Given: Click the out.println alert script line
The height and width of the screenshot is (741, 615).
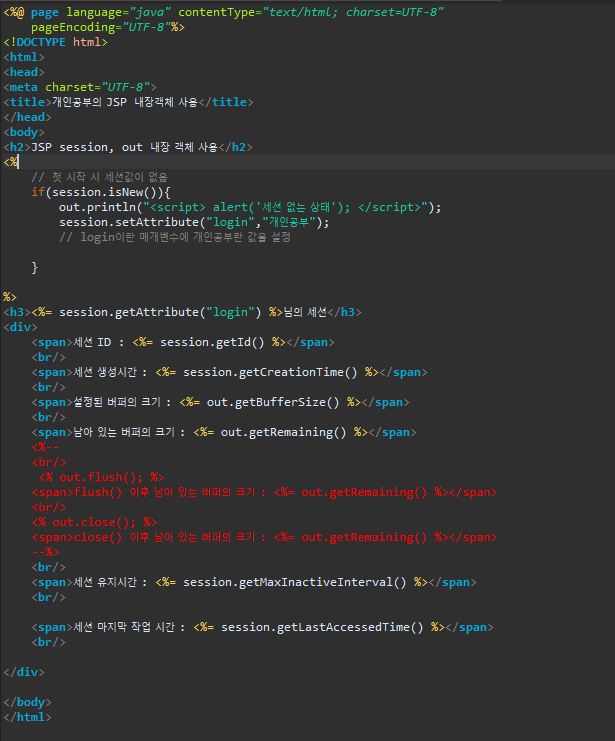Looking at the screenshot, I should click(250, 207).
